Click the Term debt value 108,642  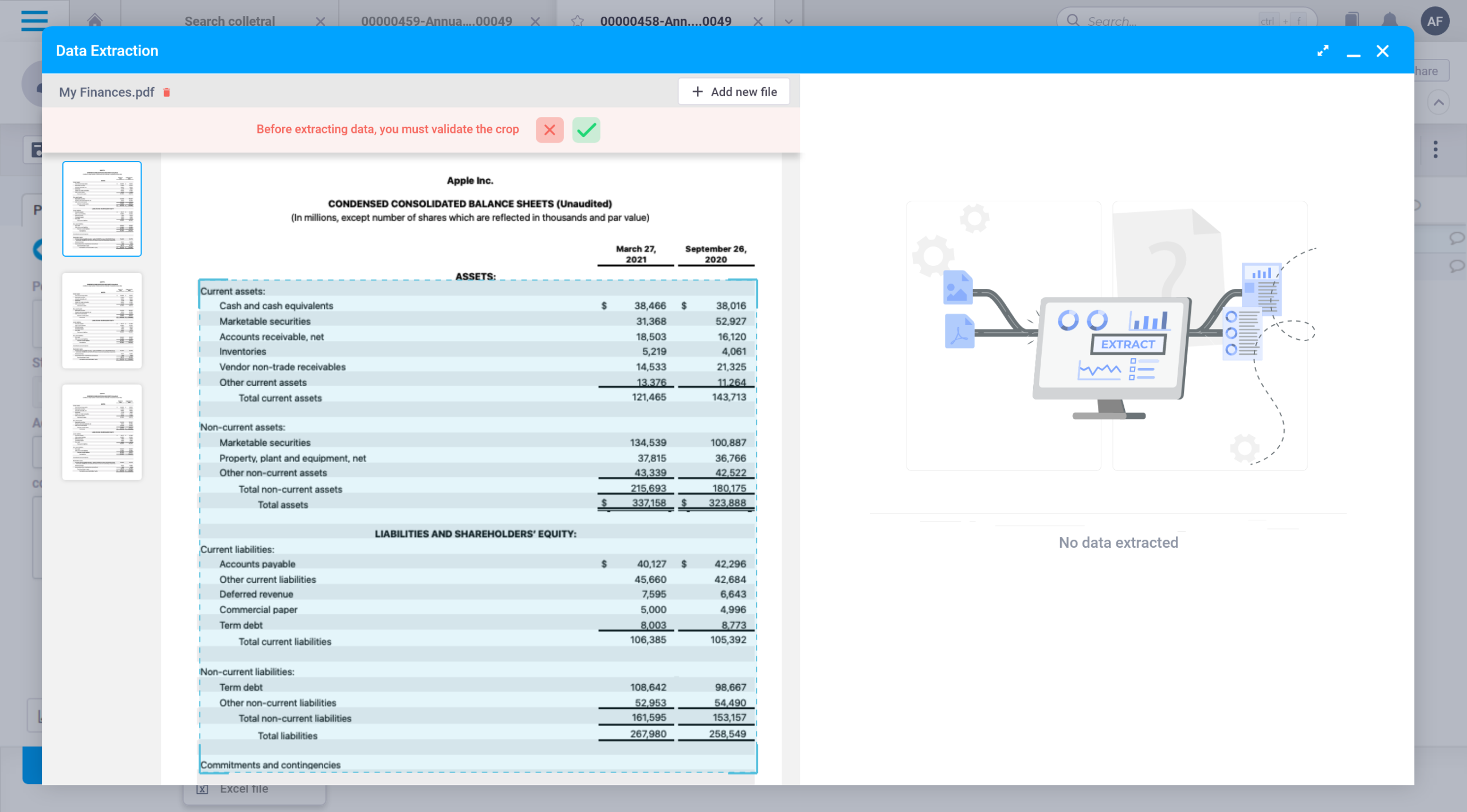point(648,687)
